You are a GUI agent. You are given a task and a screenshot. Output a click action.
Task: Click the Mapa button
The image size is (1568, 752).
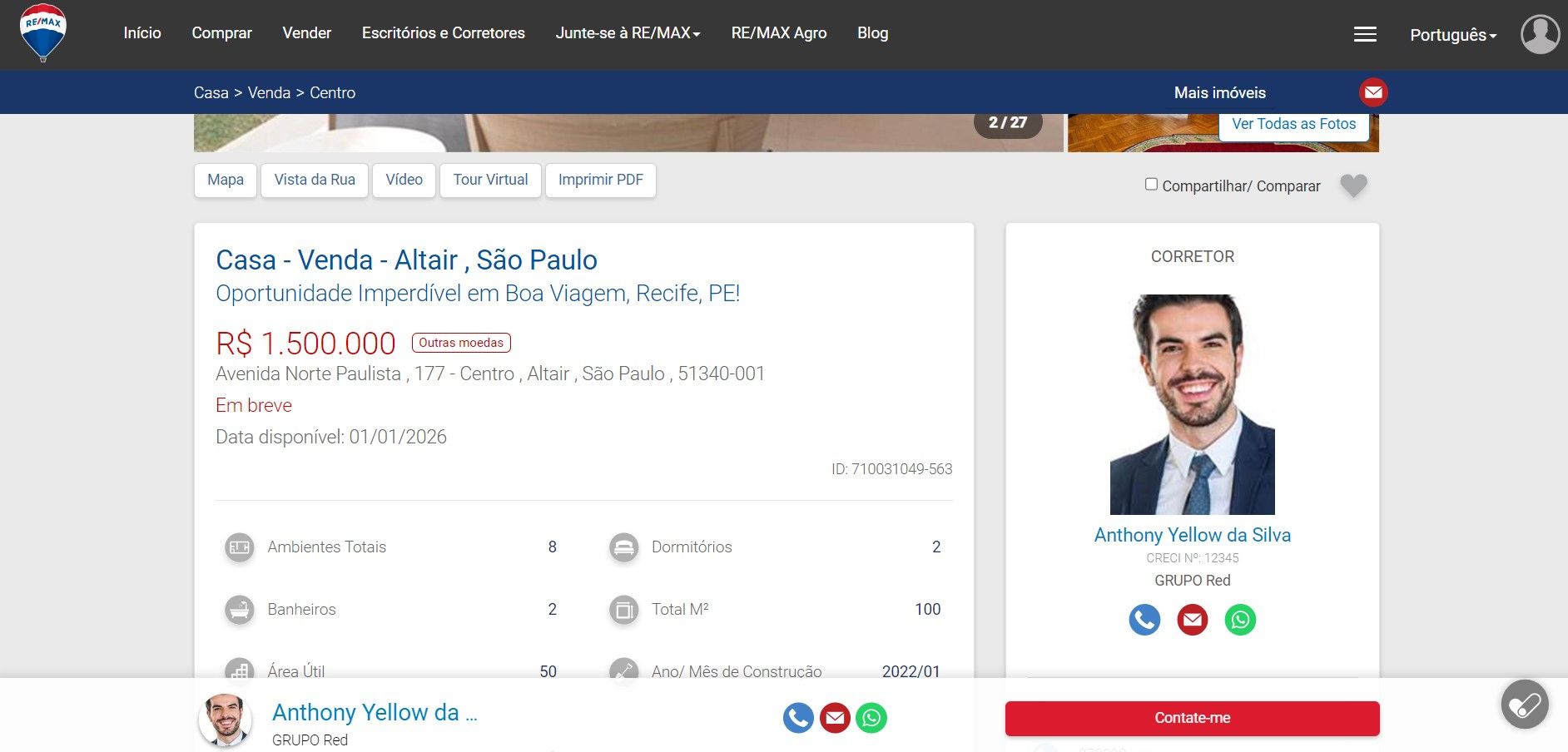(226, 181)
